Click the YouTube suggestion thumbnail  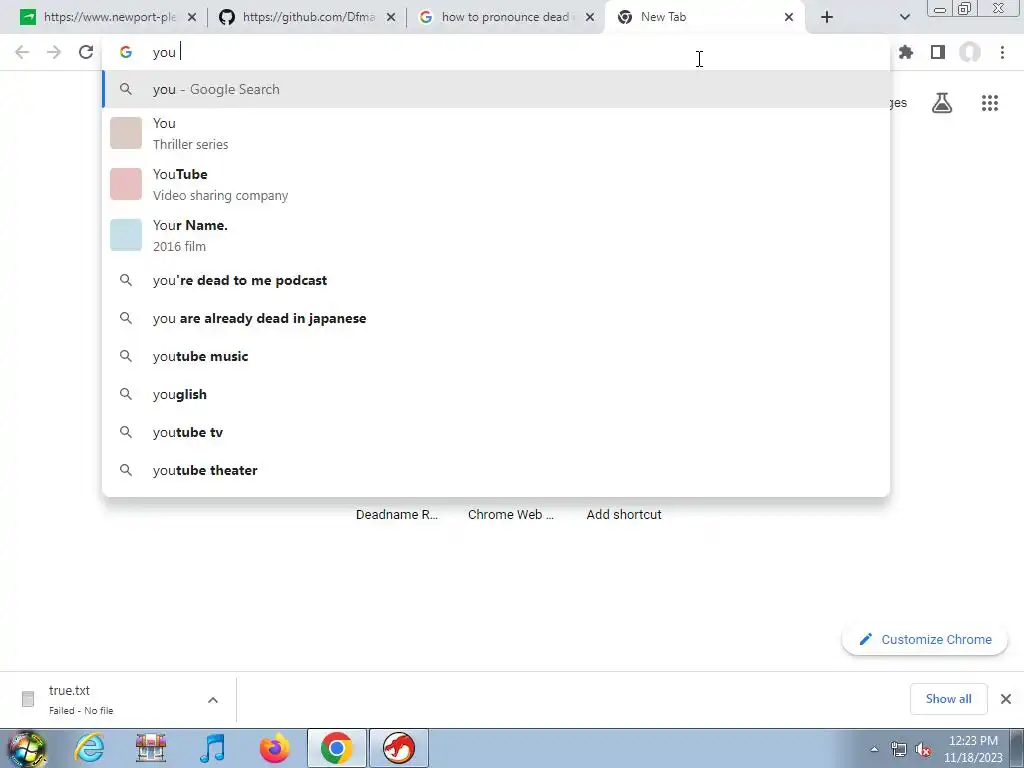125,184
